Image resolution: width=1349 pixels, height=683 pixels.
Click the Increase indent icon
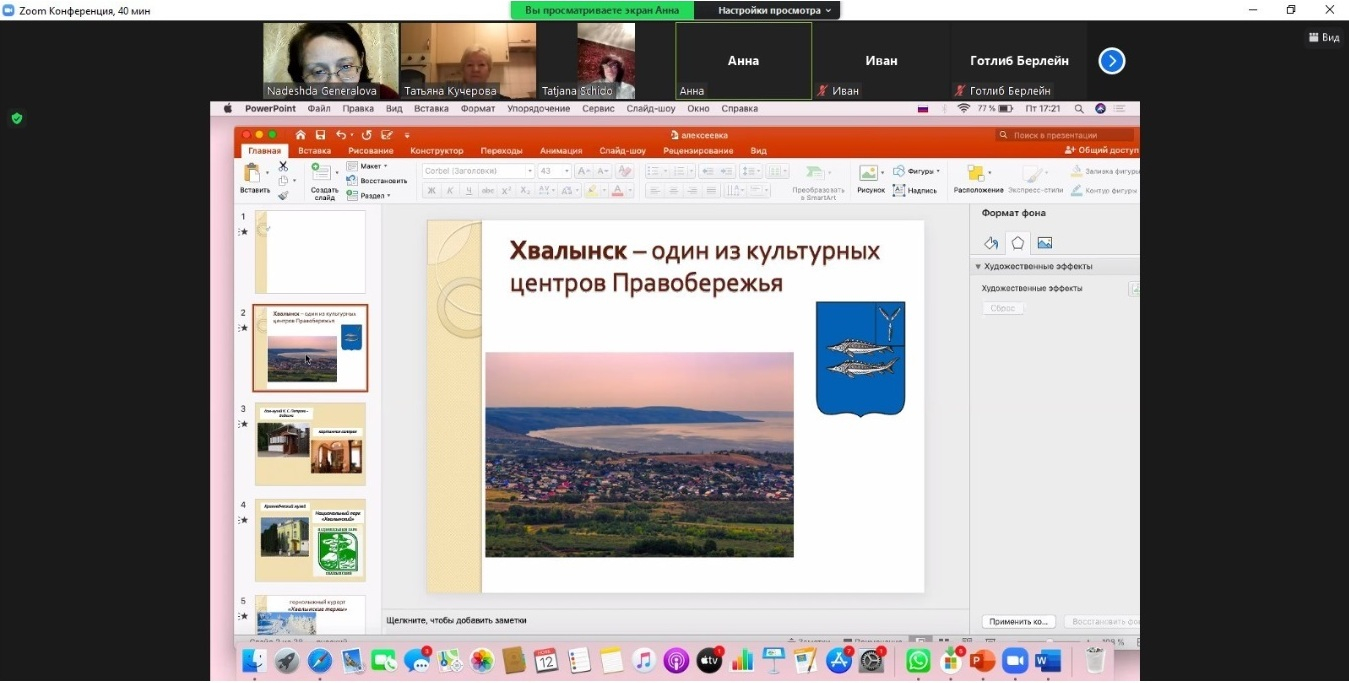coord(725,171)
